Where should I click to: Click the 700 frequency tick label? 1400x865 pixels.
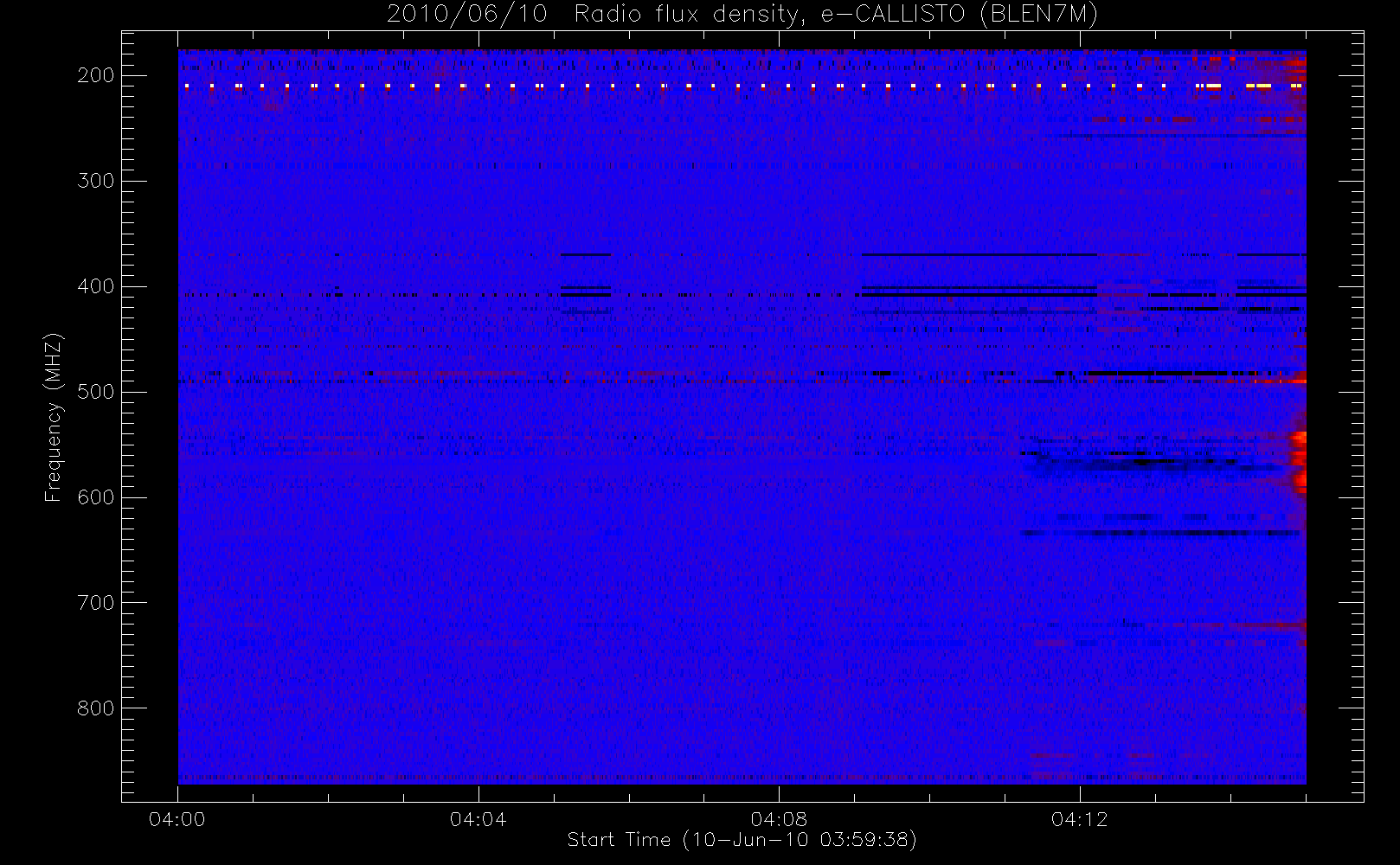96,603
